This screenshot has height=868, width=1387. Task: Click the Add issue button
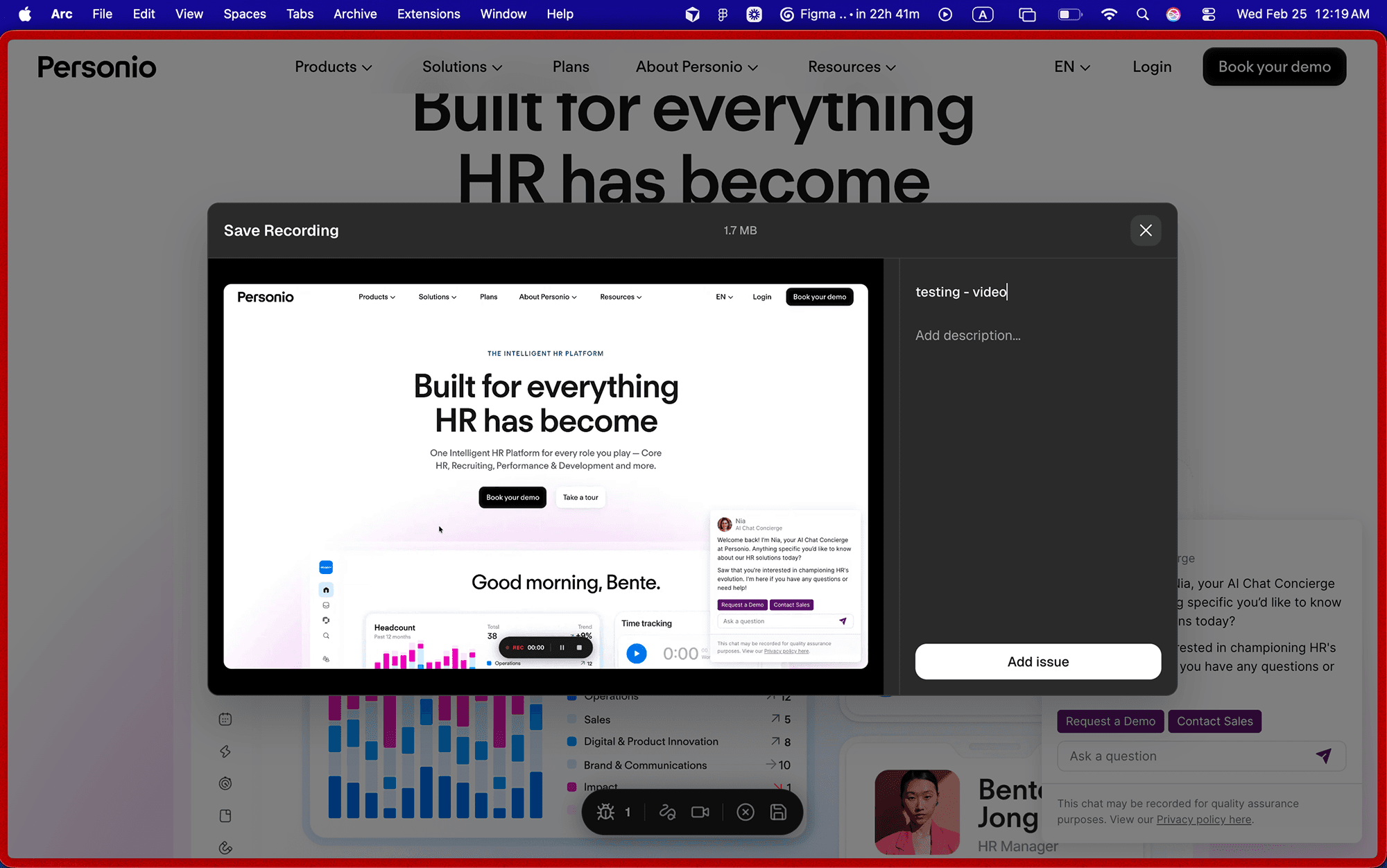[1037, 661]
